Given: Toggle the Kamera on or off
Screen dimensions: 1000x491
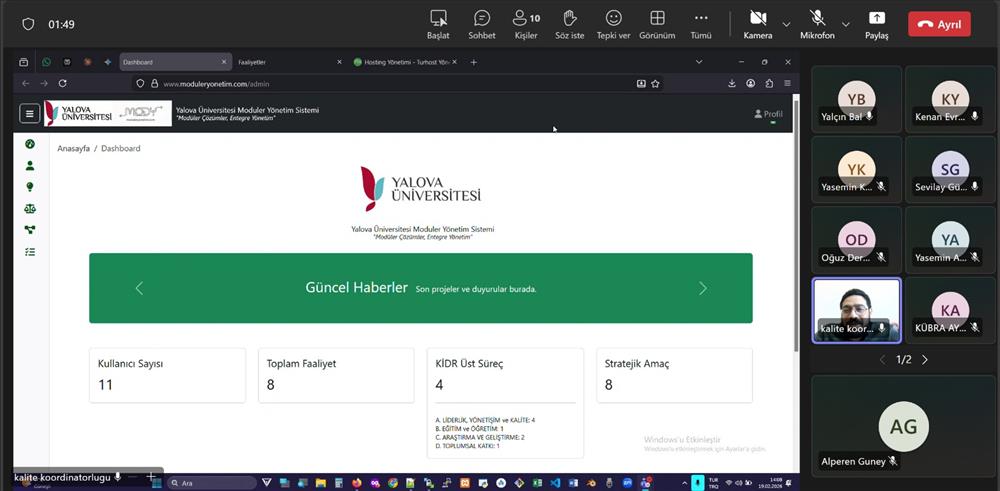Looking at the screenshot, I should [757, 24].
